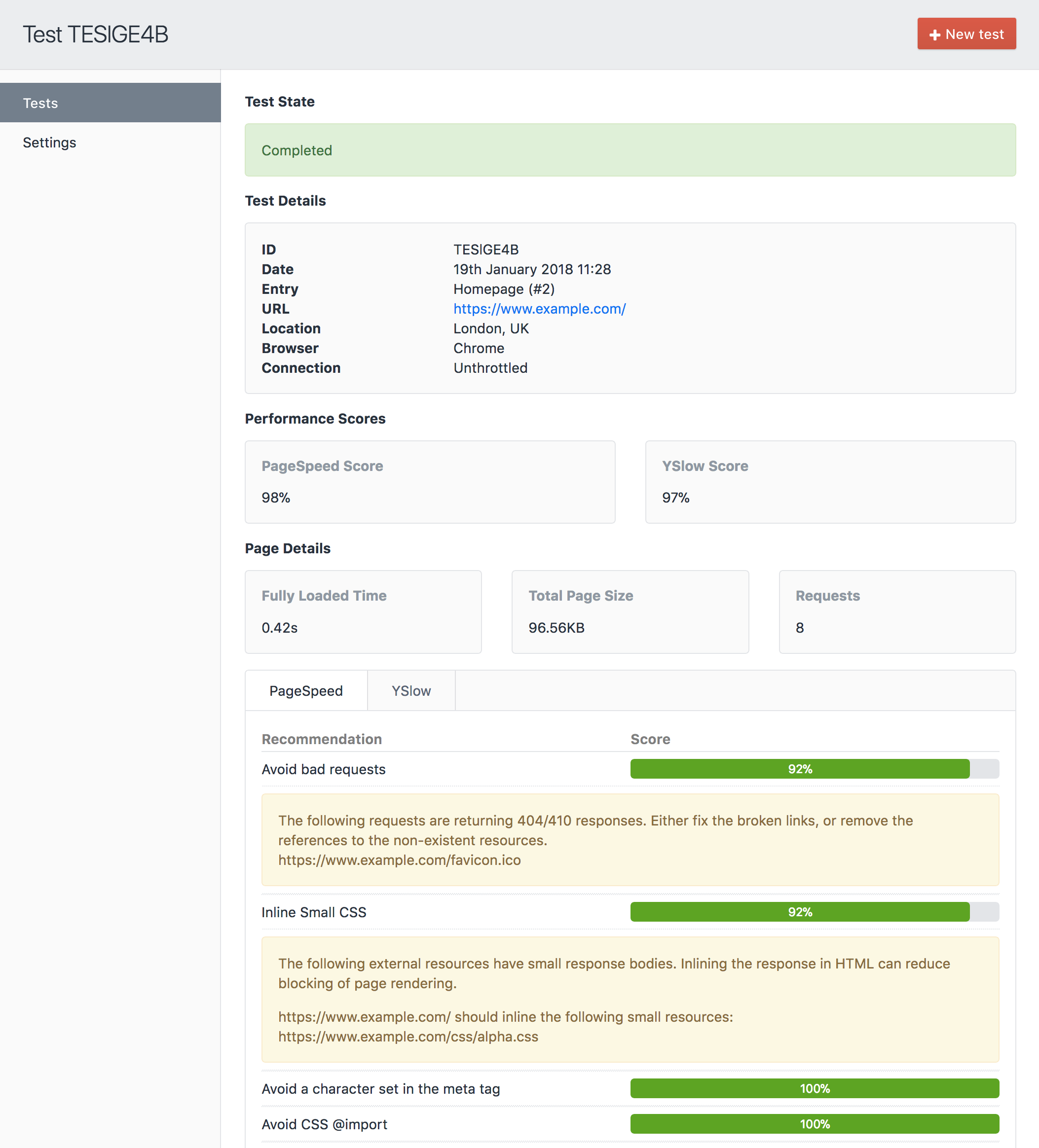1039x1148 pixels.
Task: Open Settings in the sidebar
Action: (x=49, y=143)
